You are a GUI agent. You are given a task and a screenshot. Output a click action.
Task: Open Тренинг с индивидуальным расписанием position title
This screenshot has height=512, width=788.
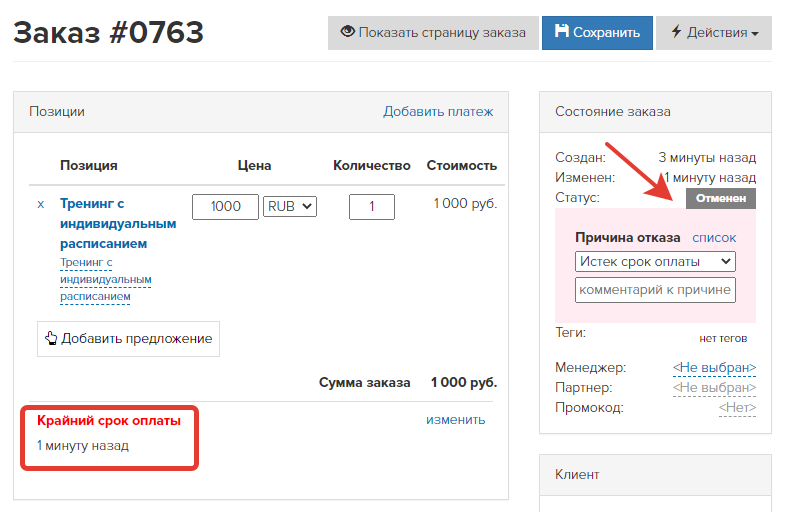click(x=118, y=223)
